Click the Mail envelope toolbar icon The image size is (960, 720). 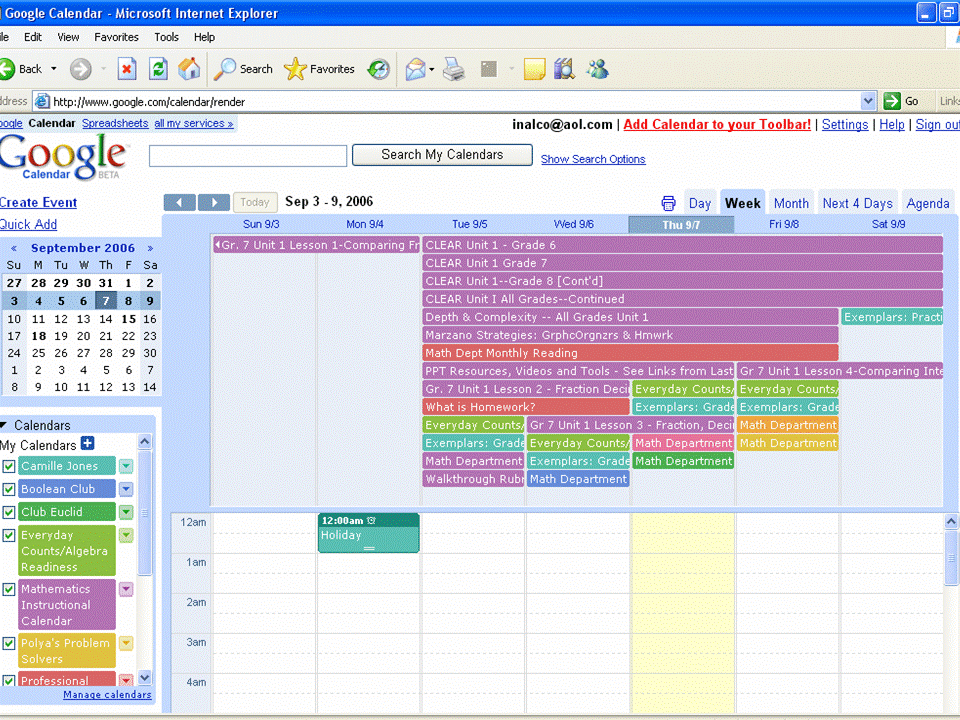coord(415,69)
